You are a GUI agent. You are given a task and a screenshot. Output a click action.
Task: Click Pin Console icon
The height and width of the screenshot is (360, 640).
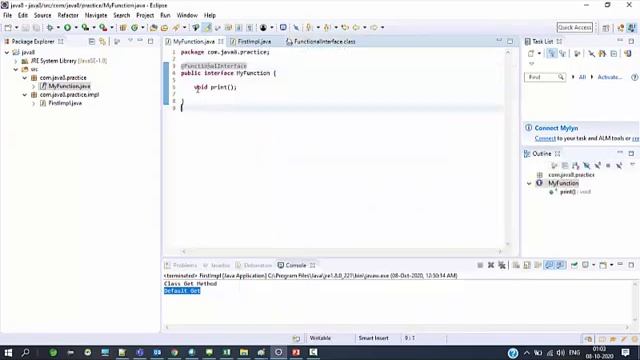point(574,265)
